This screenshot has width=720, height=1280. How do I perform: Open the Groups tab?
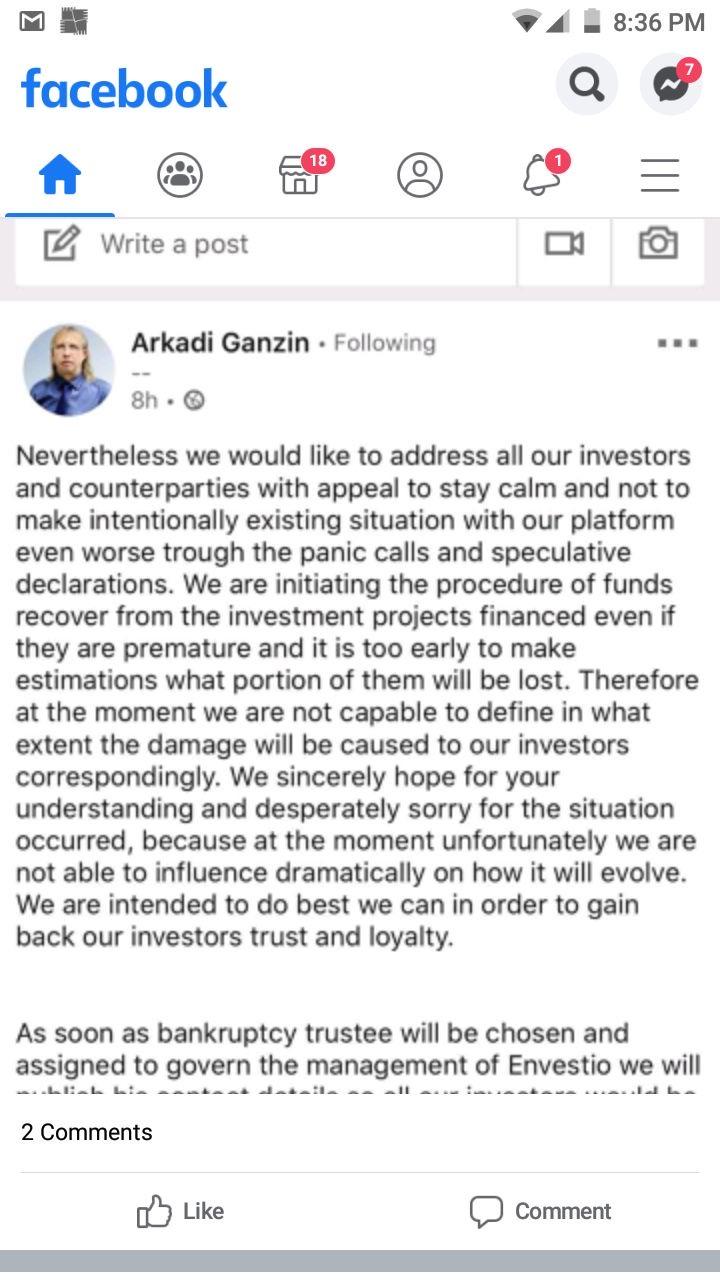pos(180,177)
